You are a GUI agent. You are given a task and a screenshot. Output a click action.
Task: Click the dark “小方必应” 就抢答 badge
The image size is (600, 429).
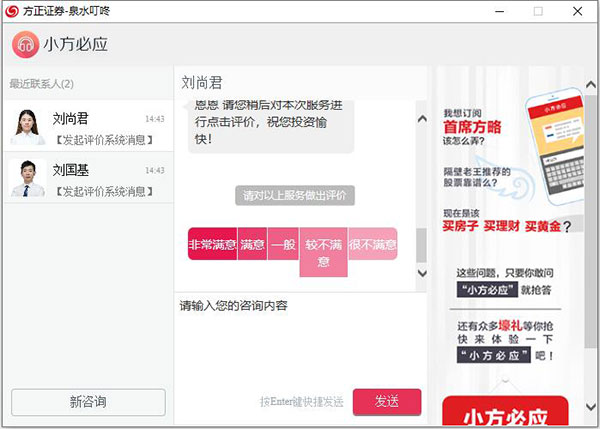pos(487,290)
